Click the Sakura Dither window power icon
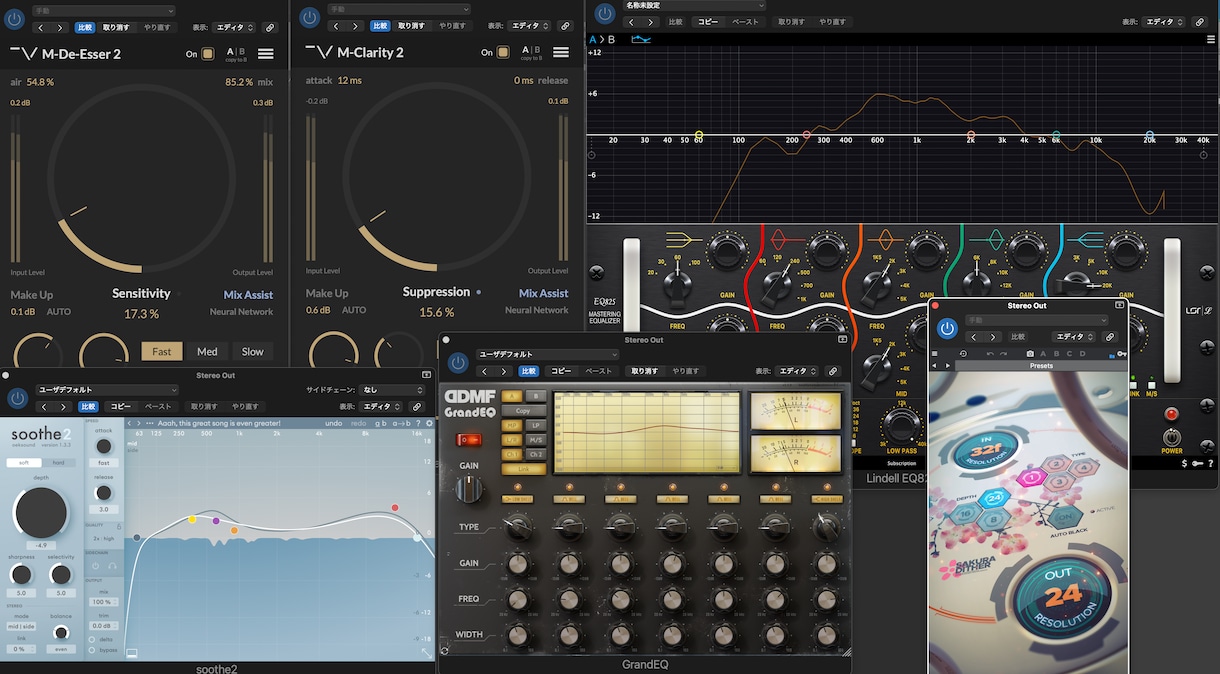 947,328
